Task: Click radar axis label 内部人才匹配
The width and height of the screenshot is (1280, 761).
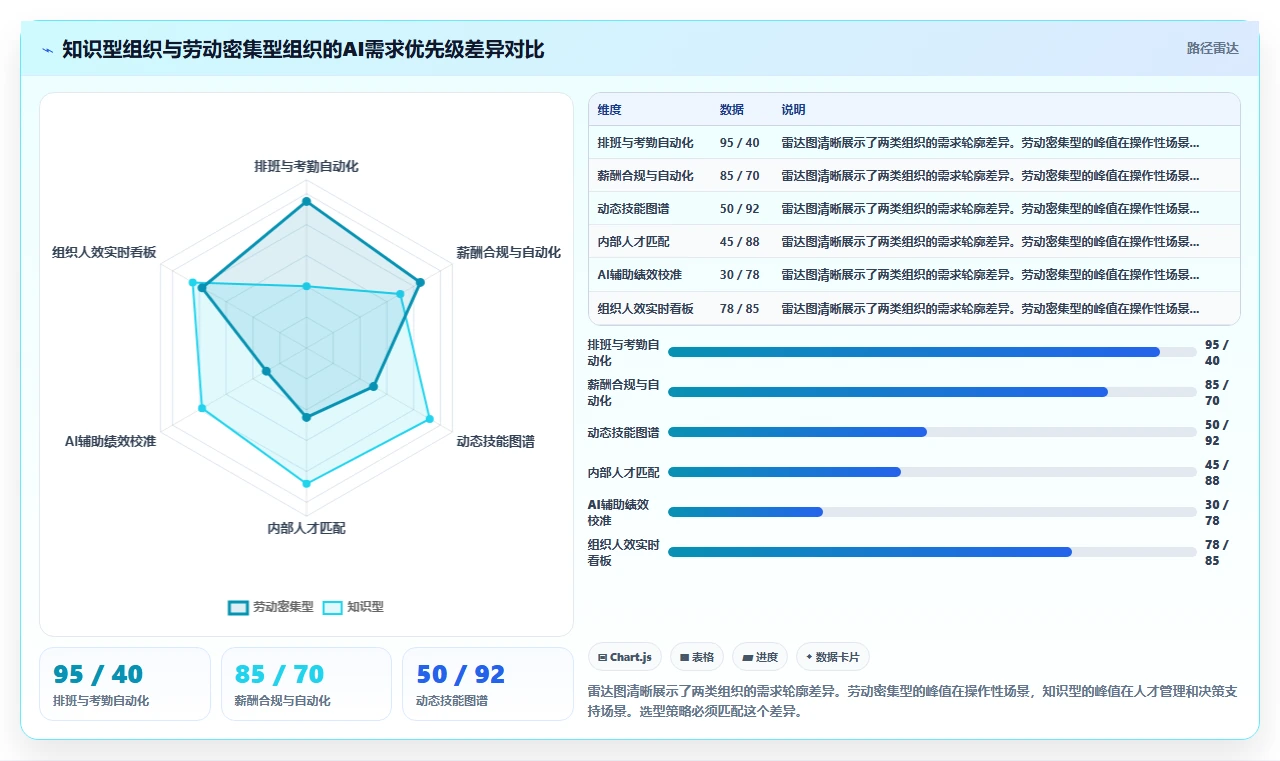Action: pyautogui.click(x=306, y=528)
